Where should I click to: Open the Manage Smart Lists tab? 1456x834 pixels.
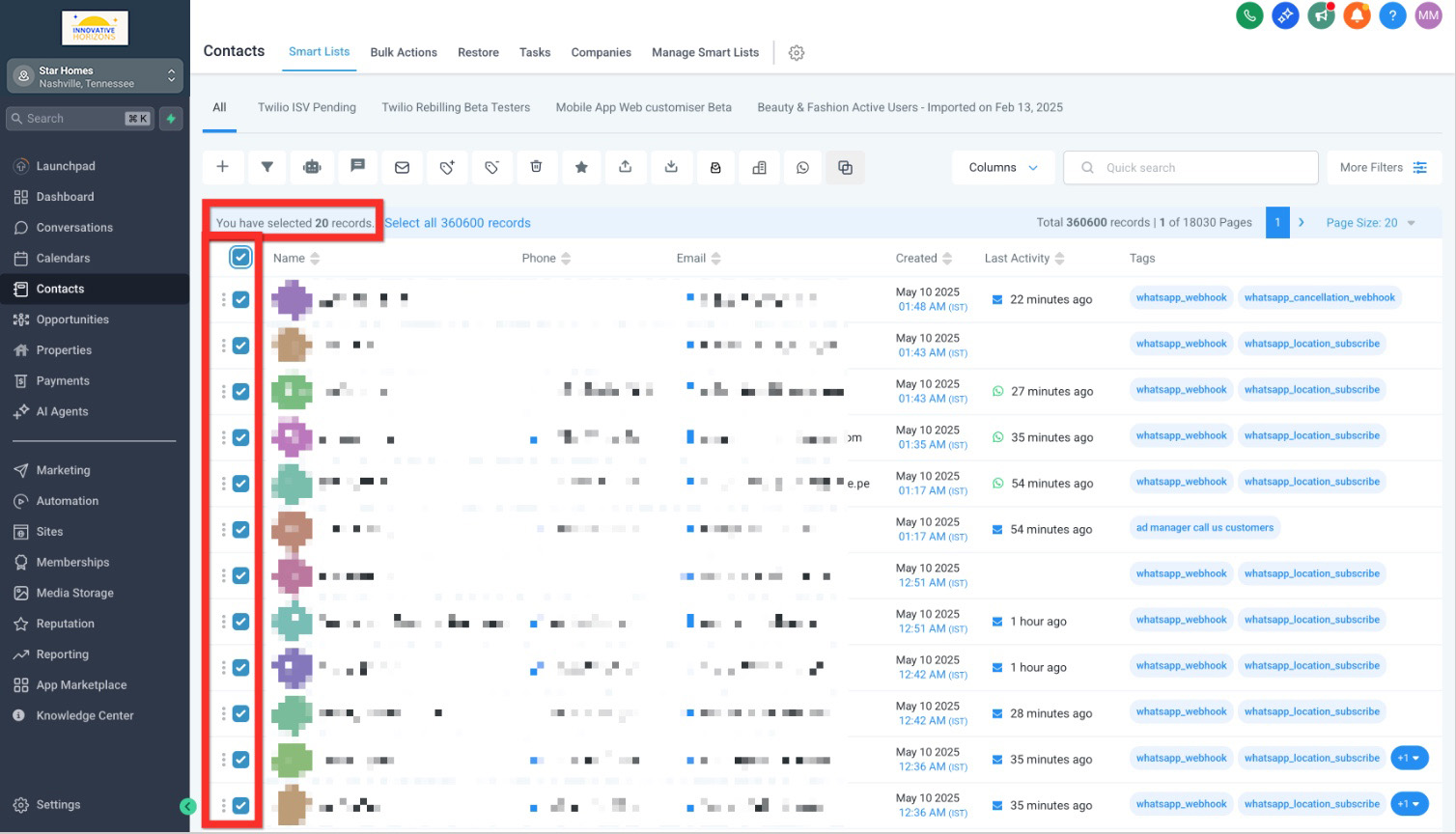coord(705,52)
